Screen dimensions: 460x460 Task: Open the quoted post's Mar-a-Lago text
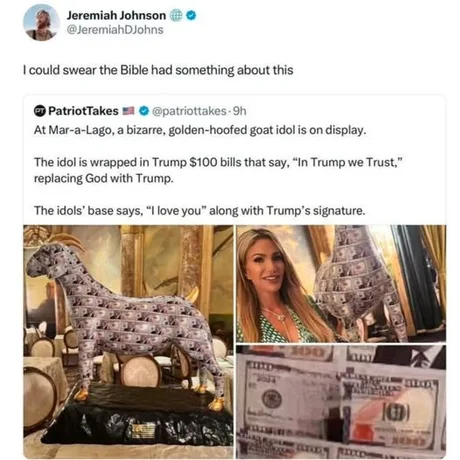point(200,130)
